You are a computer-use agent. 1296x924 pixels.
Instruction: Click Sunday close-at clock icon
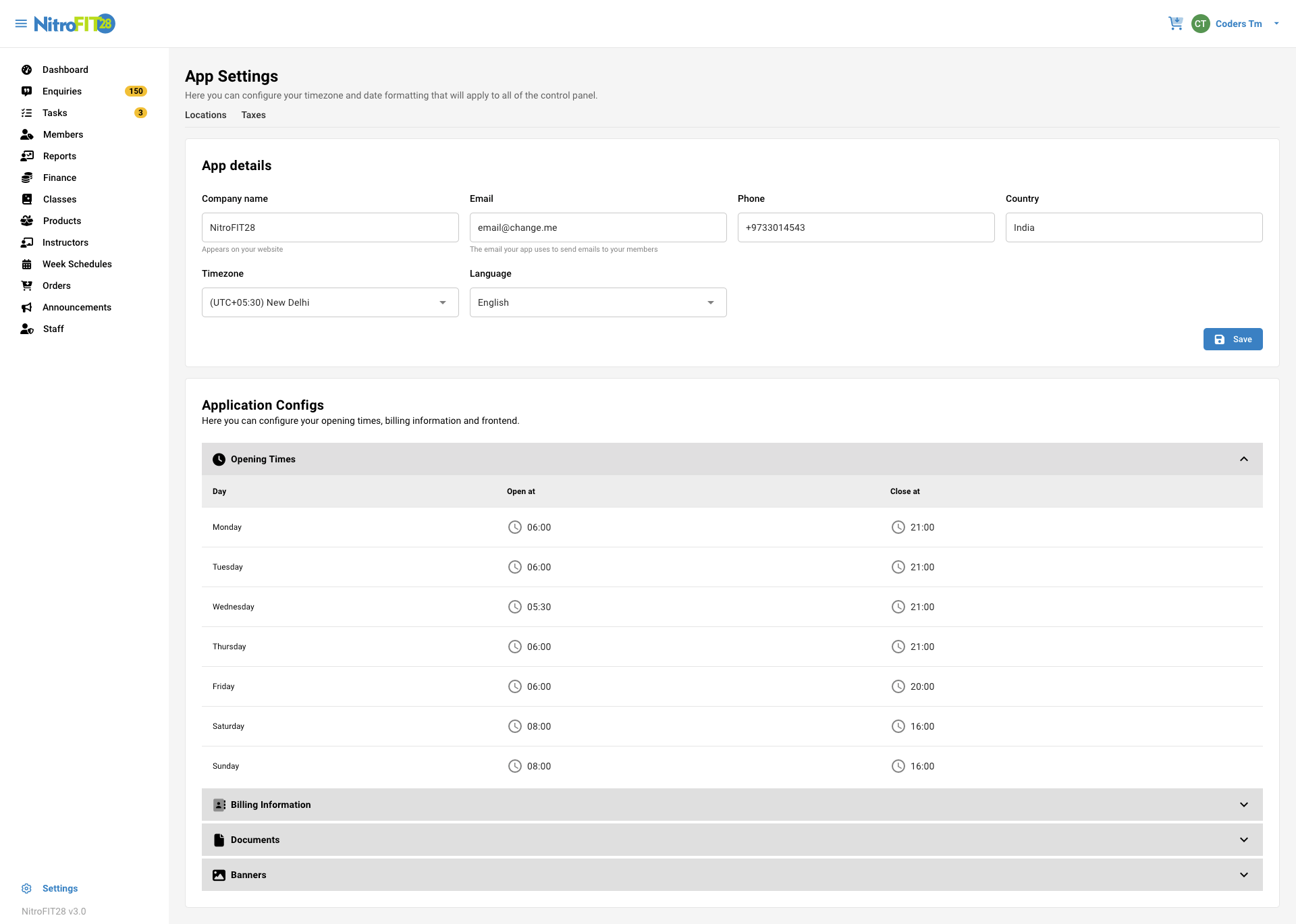(898, 766)
